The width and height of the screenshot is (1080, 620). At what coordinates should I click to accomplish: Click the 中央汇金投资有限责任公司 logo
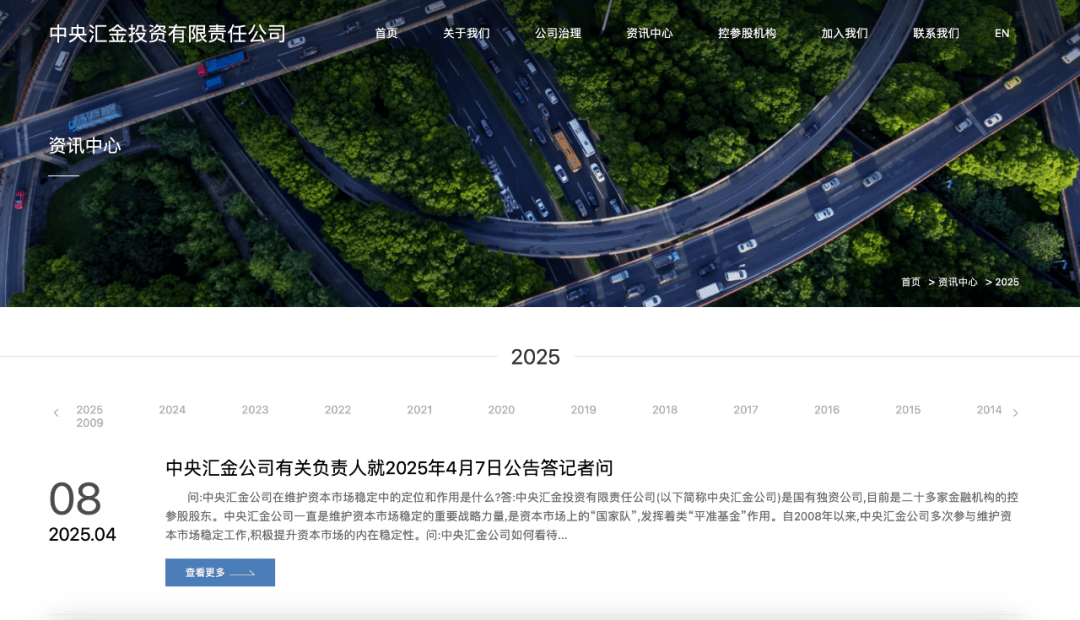168,32
